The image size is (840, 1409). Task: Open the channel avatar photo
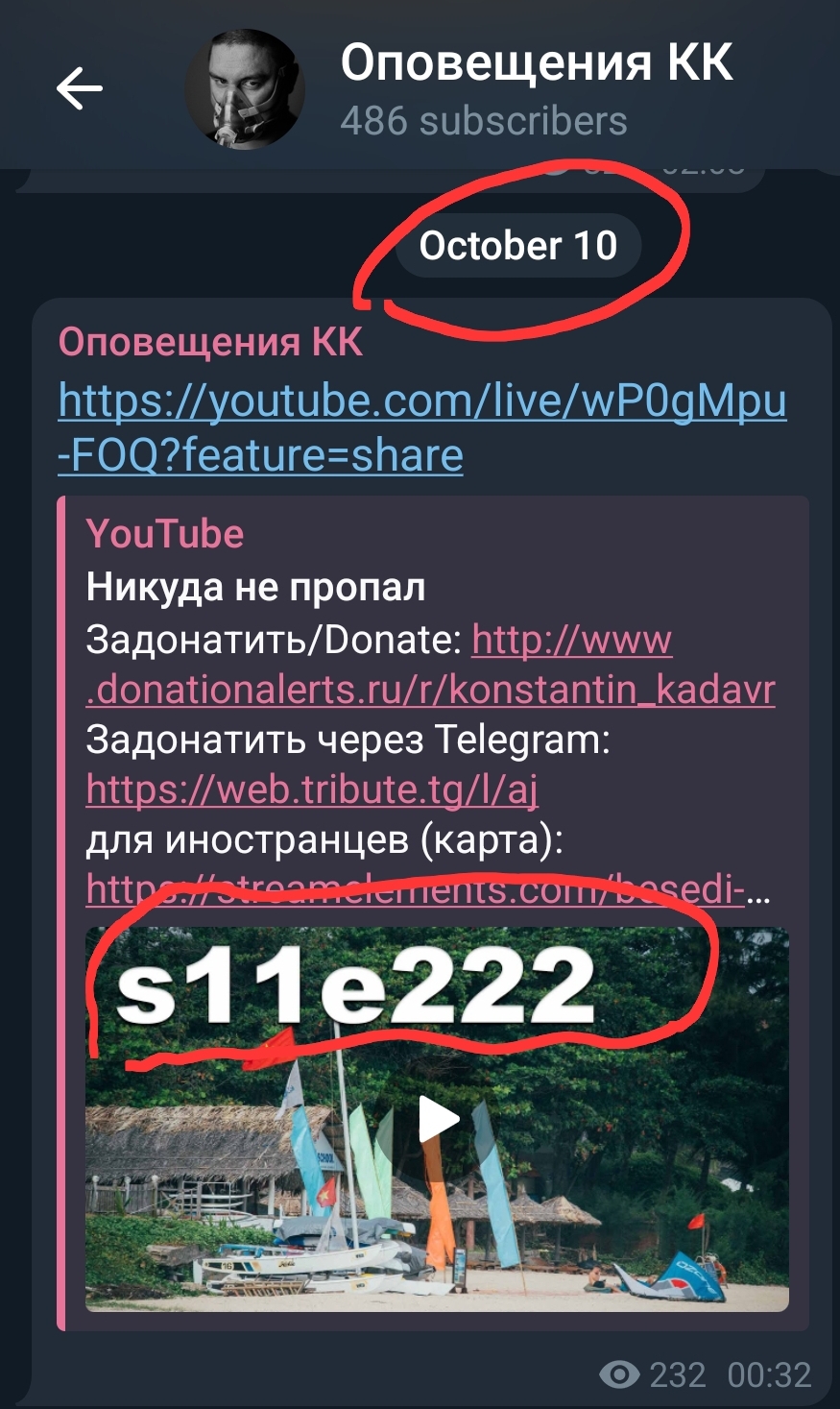[245, 89]
